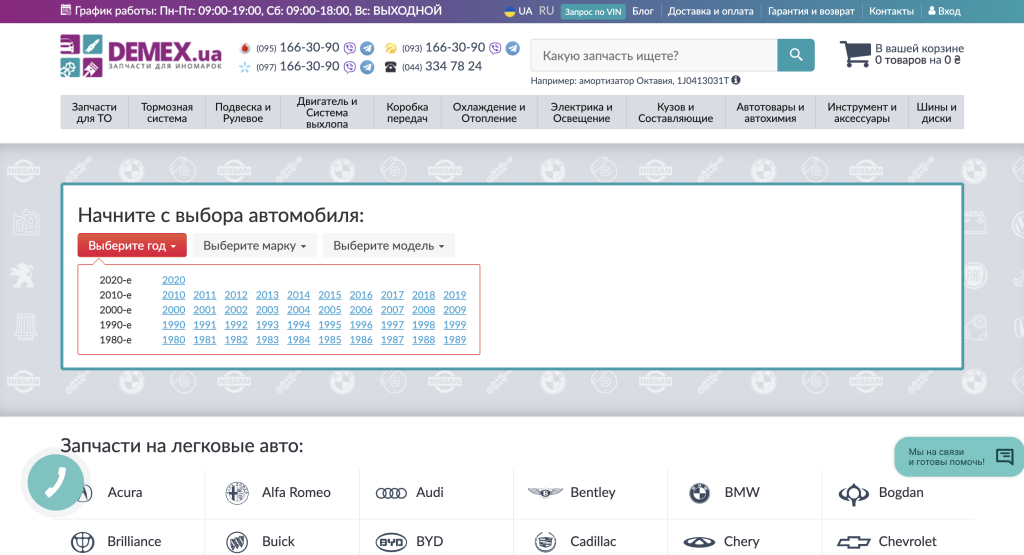Click Telegram icon next to (093) number
The image size is (1024, 555).
point(513,48)
